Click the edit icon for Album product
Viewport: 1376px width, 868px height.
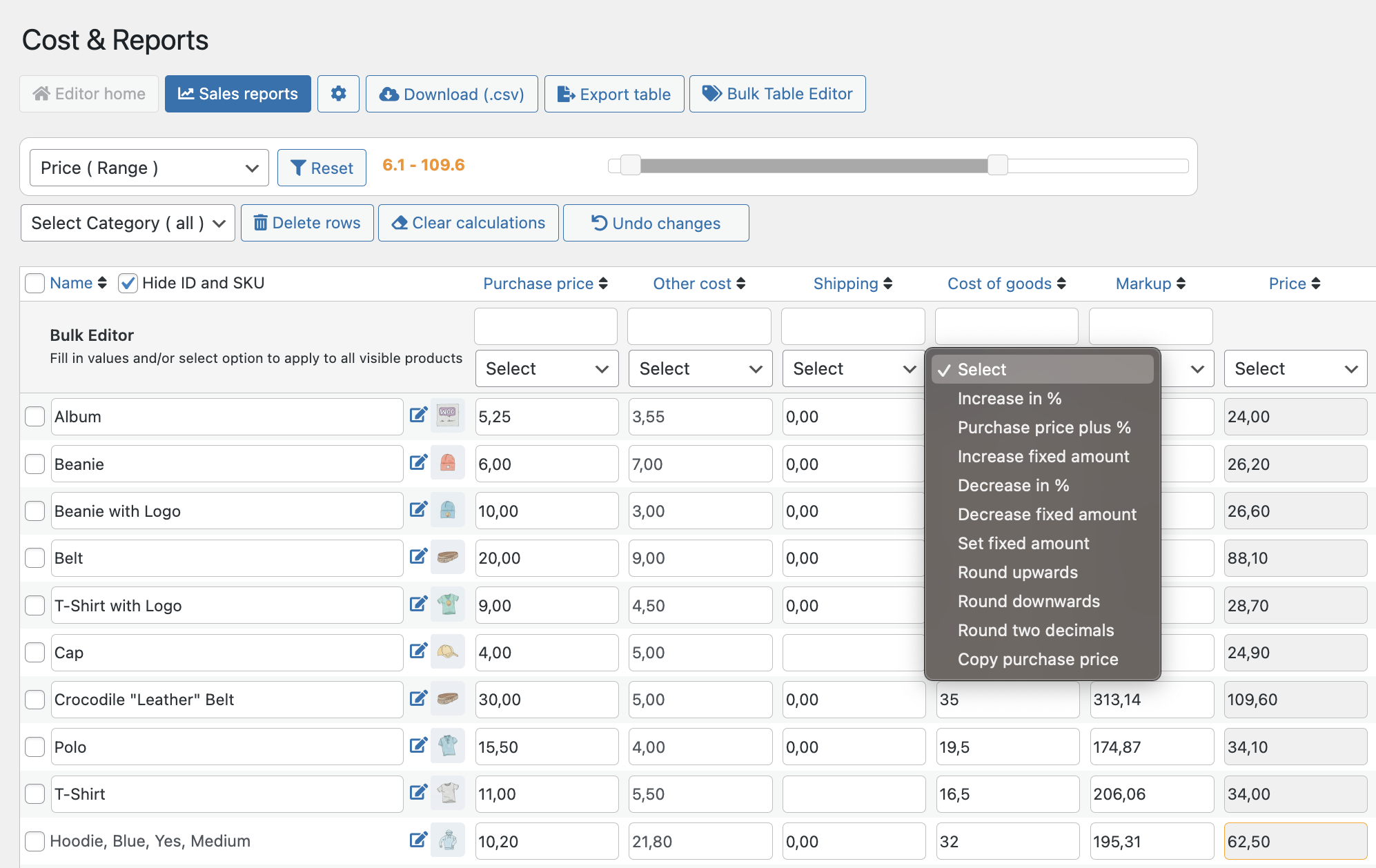coord(419,414)
